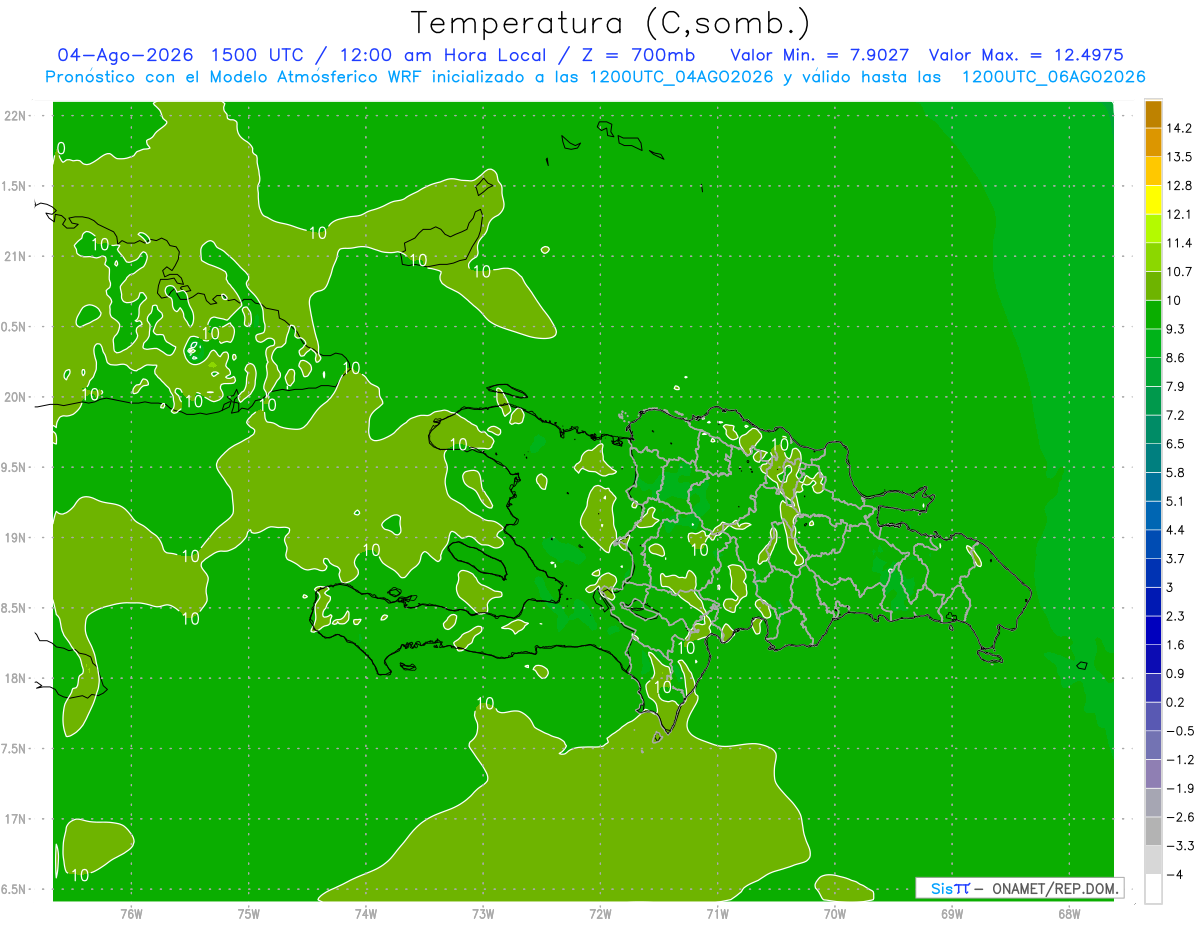1200x927 pixels.
Task: Click the "74W" longitude axis label
Action: (x=365, y=914)
